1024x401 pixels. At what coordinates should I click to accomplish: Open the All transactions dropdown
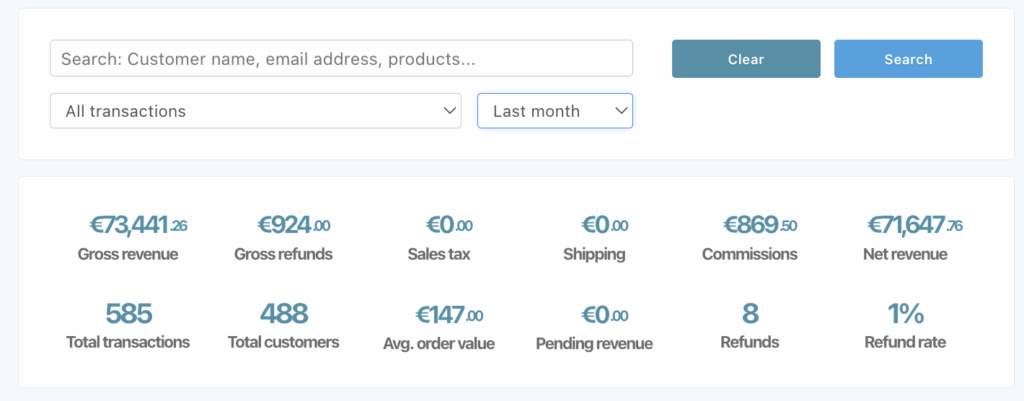coord(255,111)
